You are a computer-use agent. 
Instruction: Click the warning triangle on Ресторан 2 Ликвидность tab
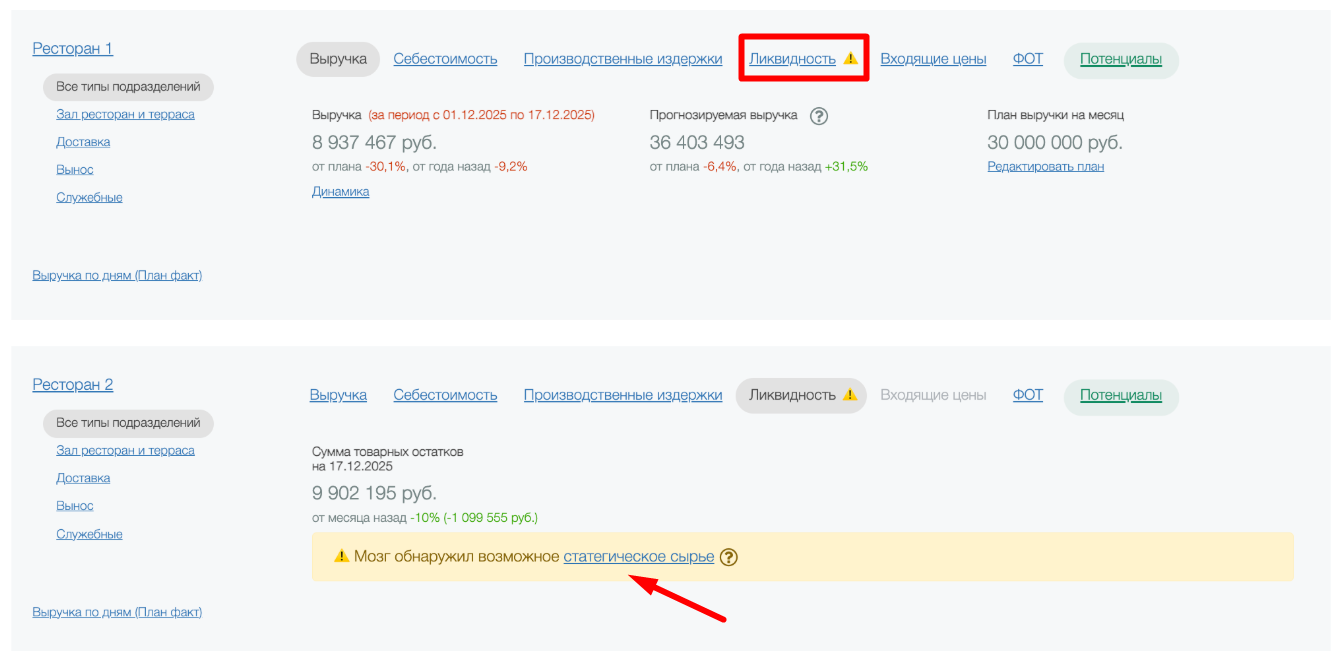click(x=851, y=395)
